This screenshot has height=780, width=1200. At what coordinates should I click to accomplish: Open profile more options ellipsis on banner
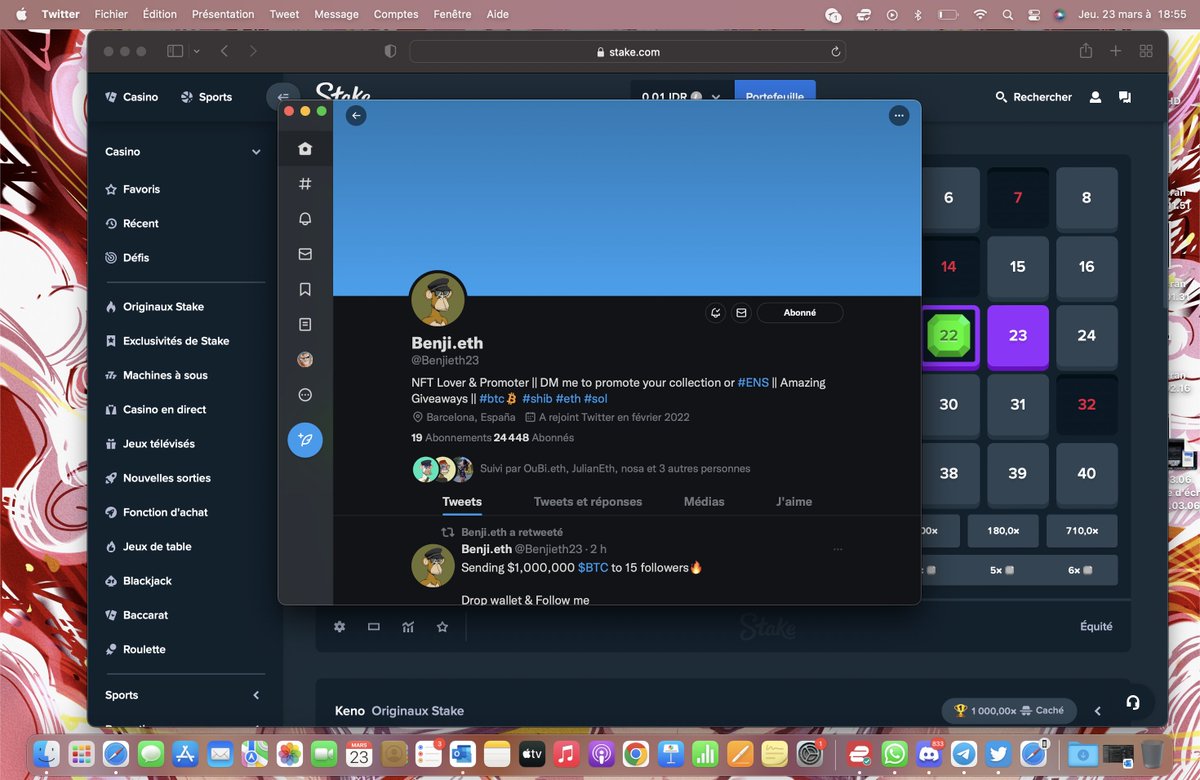[899, 116]
